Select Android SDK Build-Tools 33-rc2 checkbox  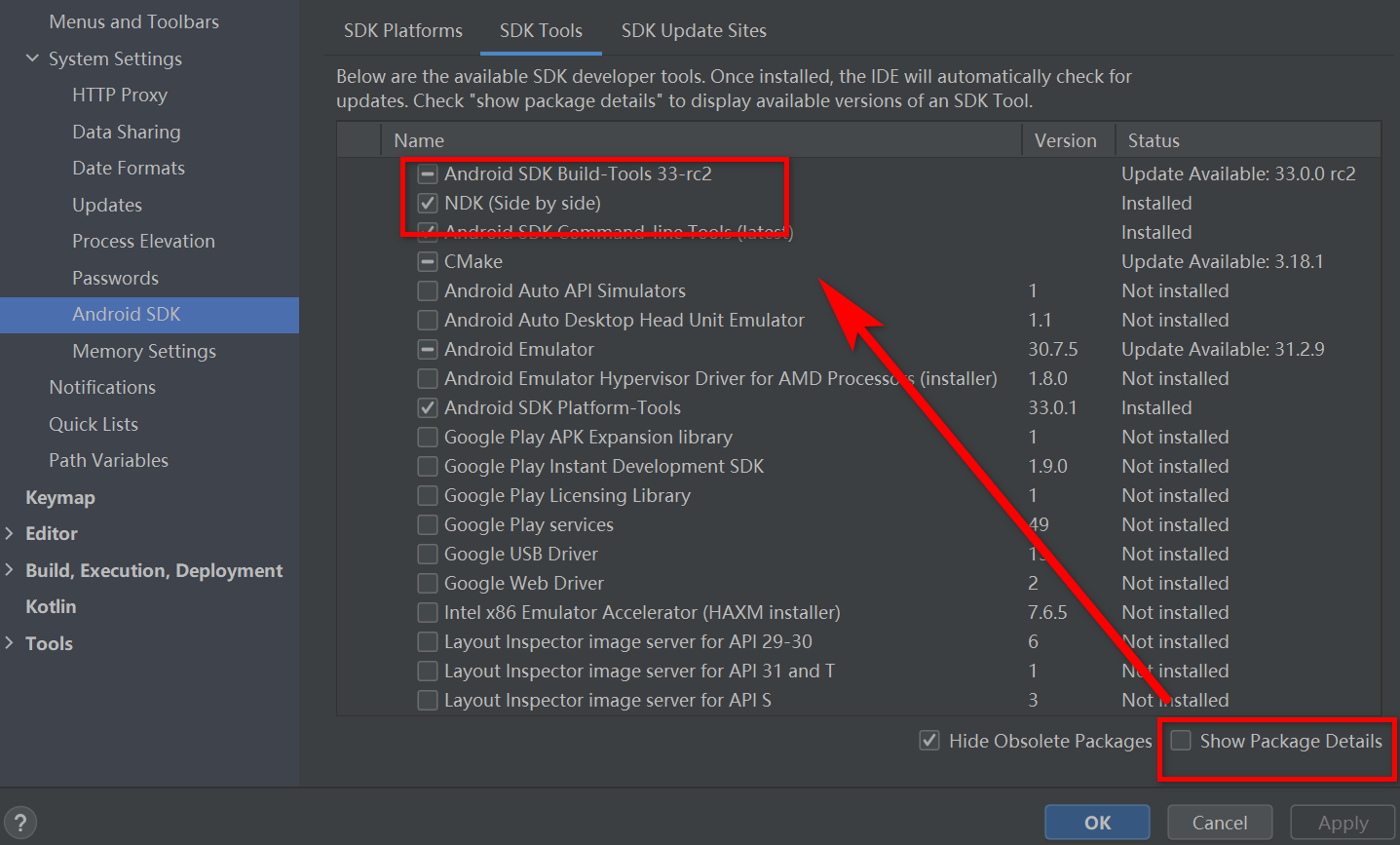428,173
